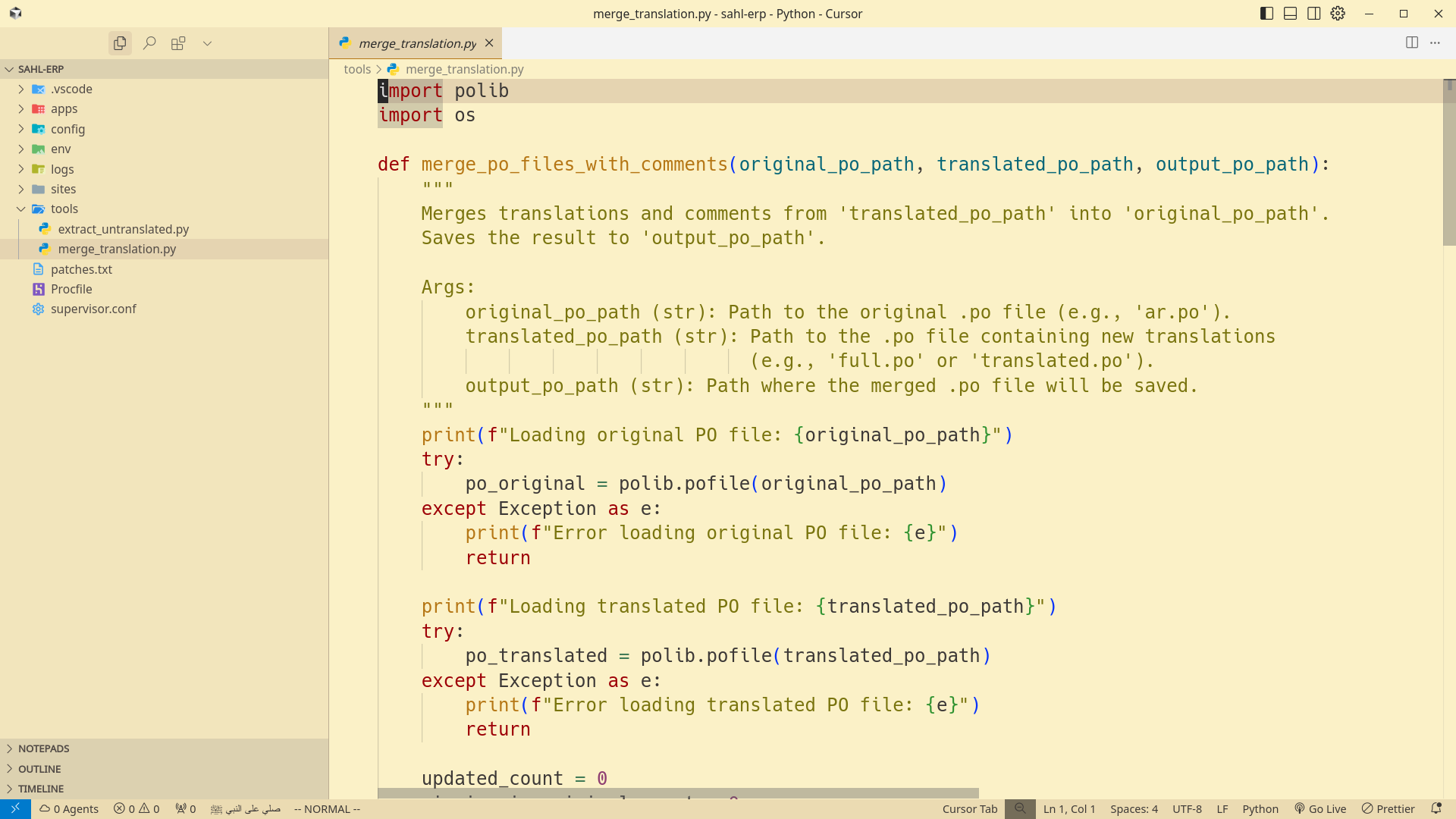Click the remote window status icon
This screenshot has width=1456, height=819.
coord(15,808)
